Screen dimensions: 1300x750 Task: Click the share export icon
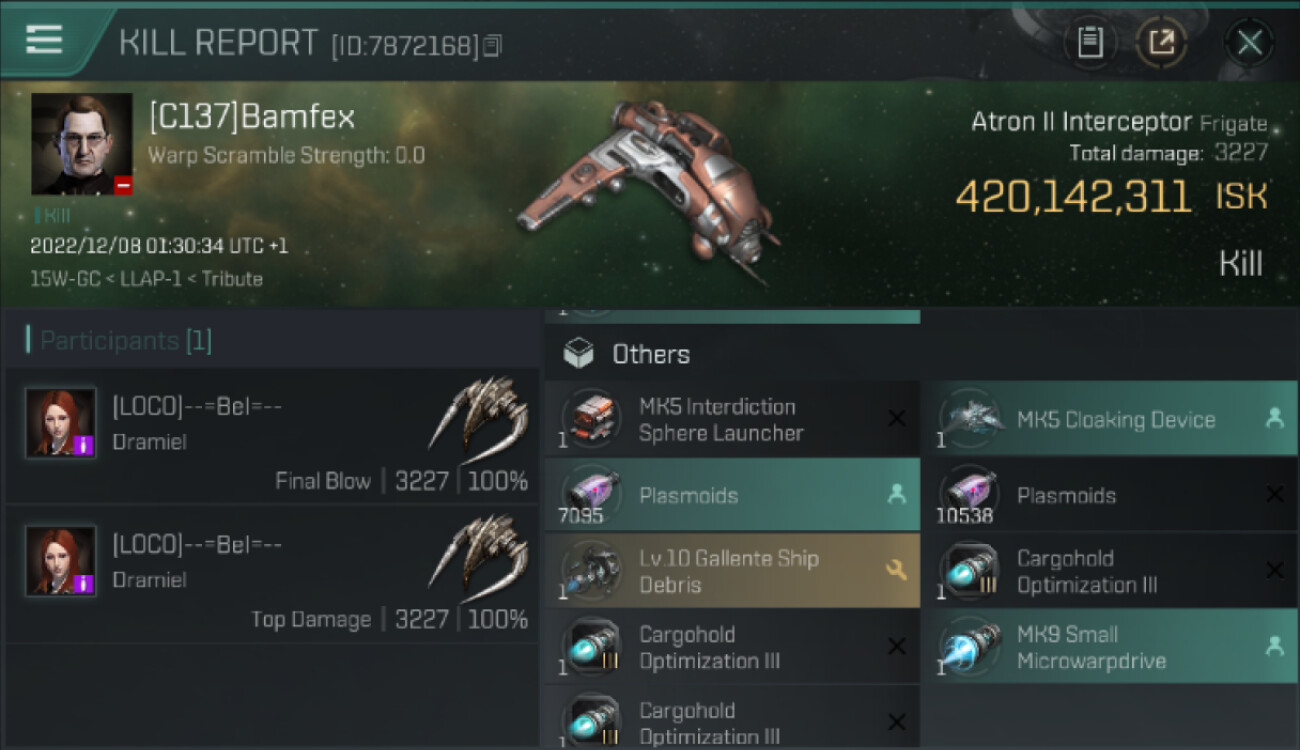coord(1161,42)
